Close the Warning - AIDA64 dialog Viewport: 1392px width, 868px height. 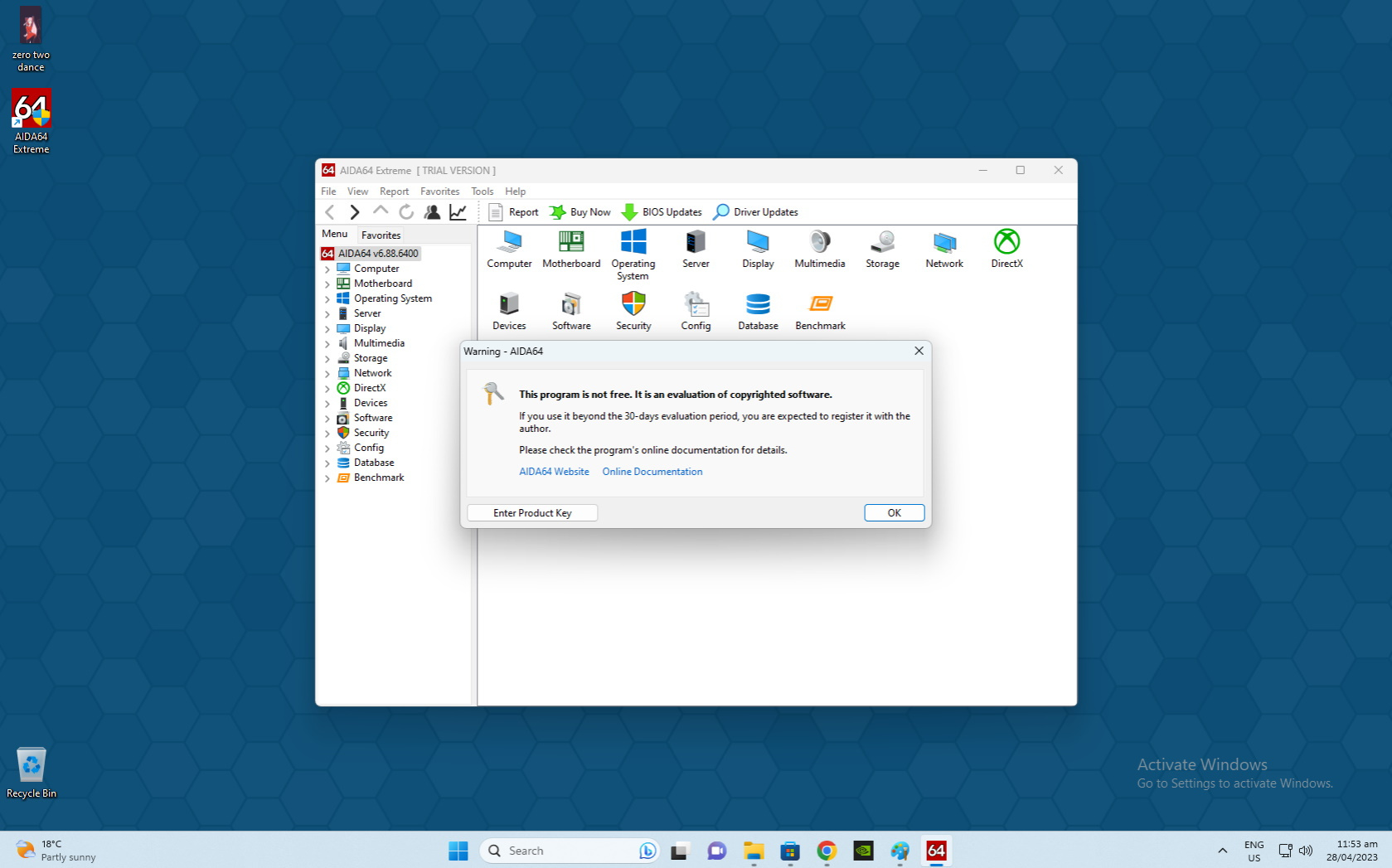click(x=919, y=351)
